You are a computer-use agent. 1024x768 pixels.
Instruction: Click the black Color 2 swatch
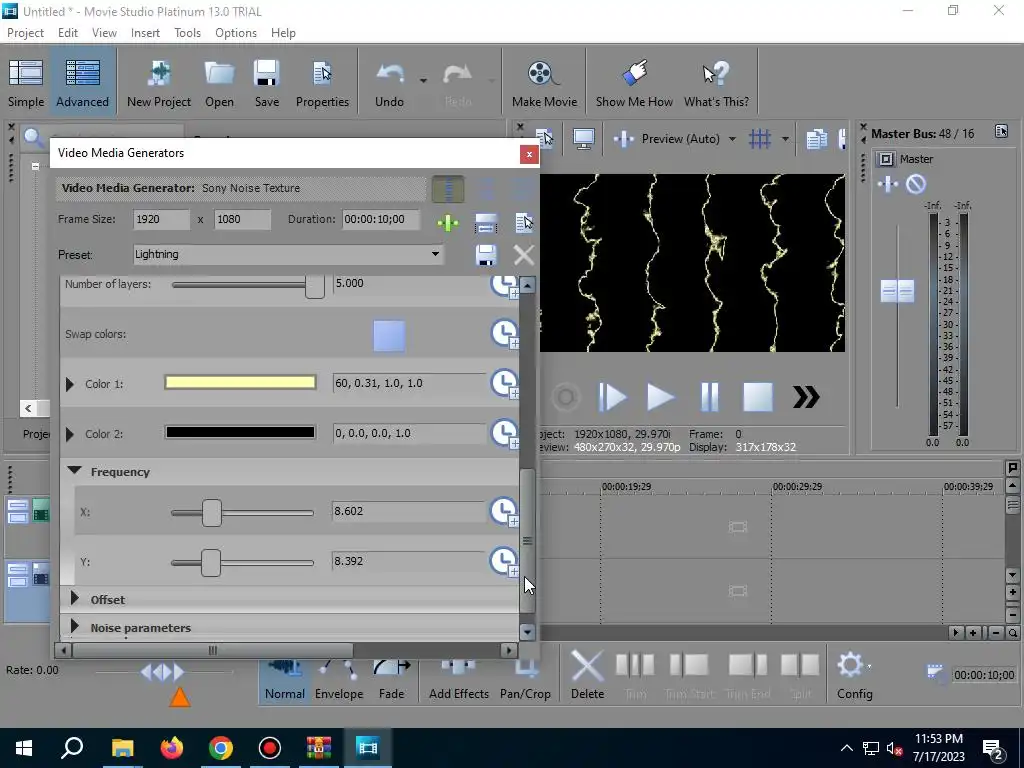point(240,432)
